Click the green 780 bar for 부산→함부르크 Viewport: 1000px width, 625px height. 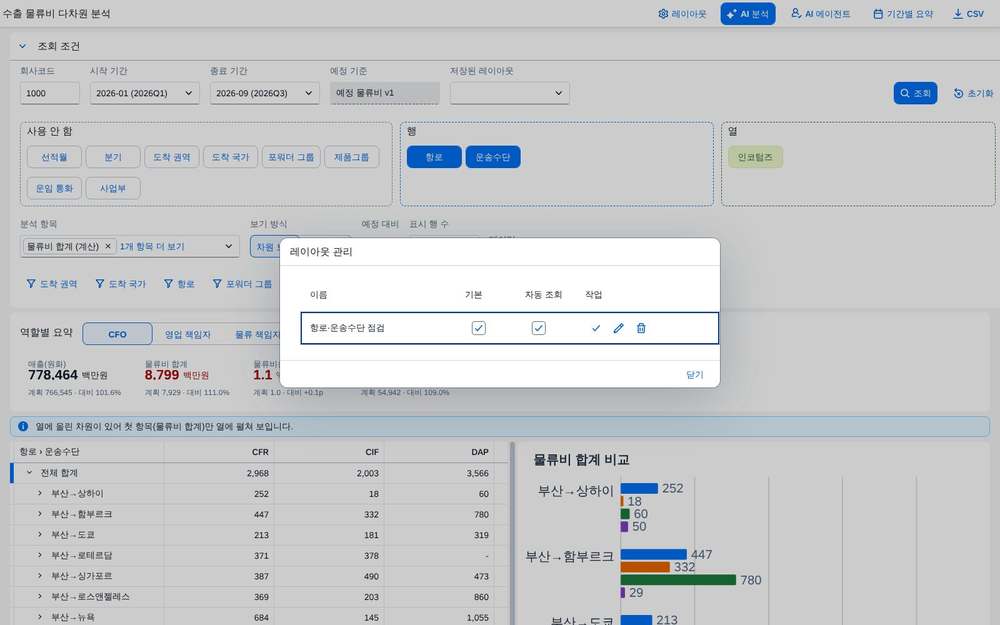(x=678, y=580)
